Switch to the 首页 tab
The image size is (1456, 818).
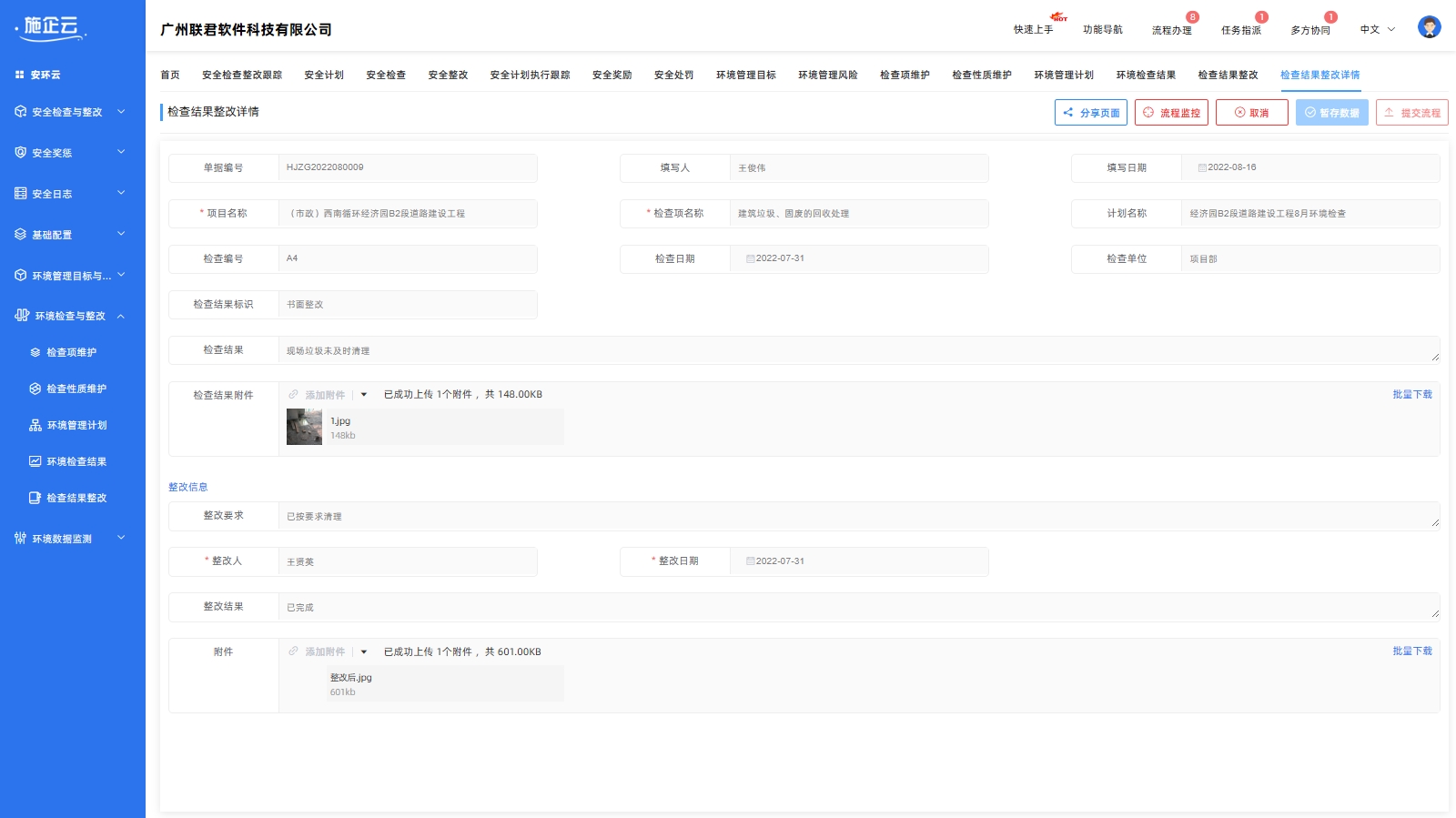[170, 76]
